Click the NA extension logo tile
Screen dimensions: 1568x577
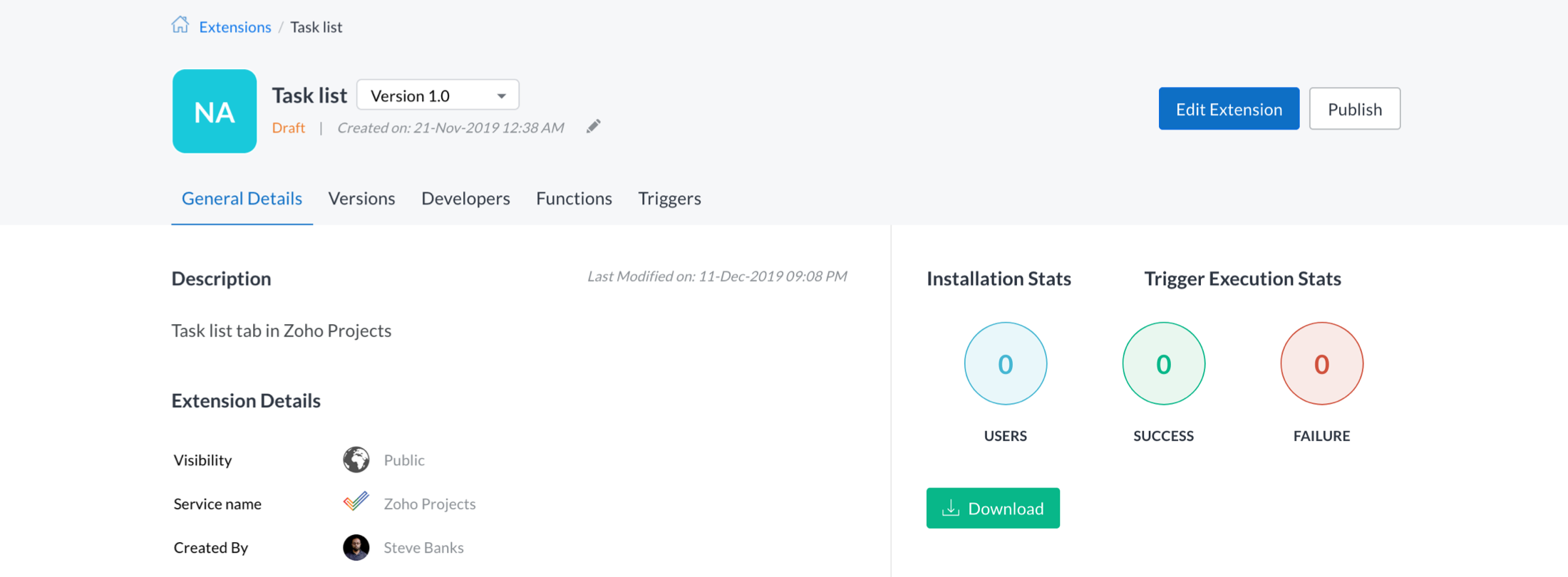pyautogui.click(x=215, y=111)
